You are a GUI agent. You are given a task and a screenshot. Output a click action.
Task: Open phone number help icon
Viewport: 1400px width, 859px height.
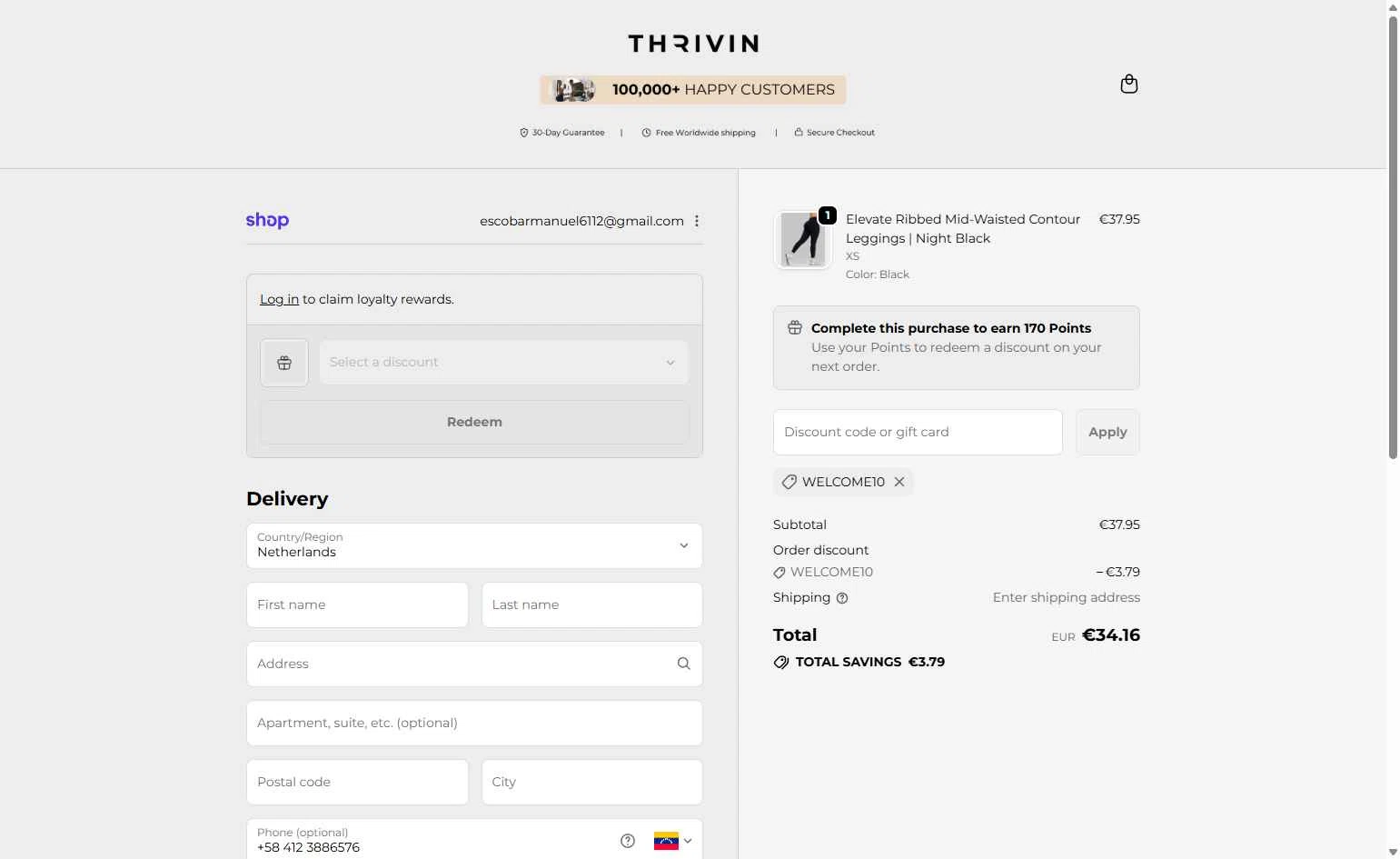[628, 841]
